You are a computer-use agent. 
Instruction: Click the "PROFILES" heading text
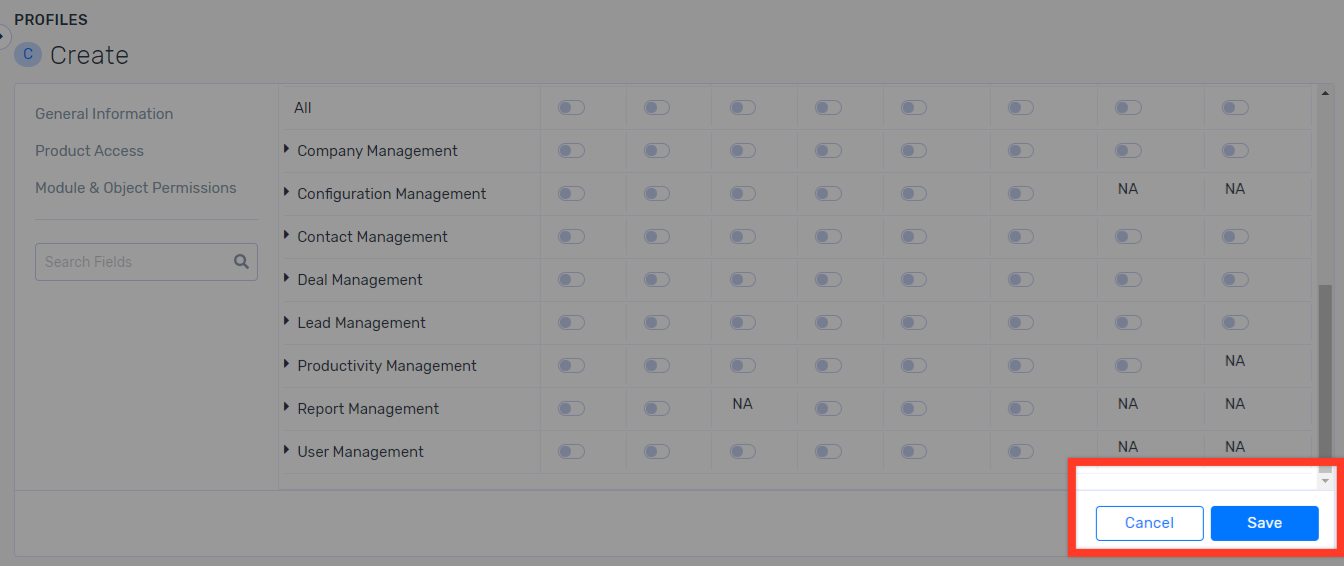point(51,20)
